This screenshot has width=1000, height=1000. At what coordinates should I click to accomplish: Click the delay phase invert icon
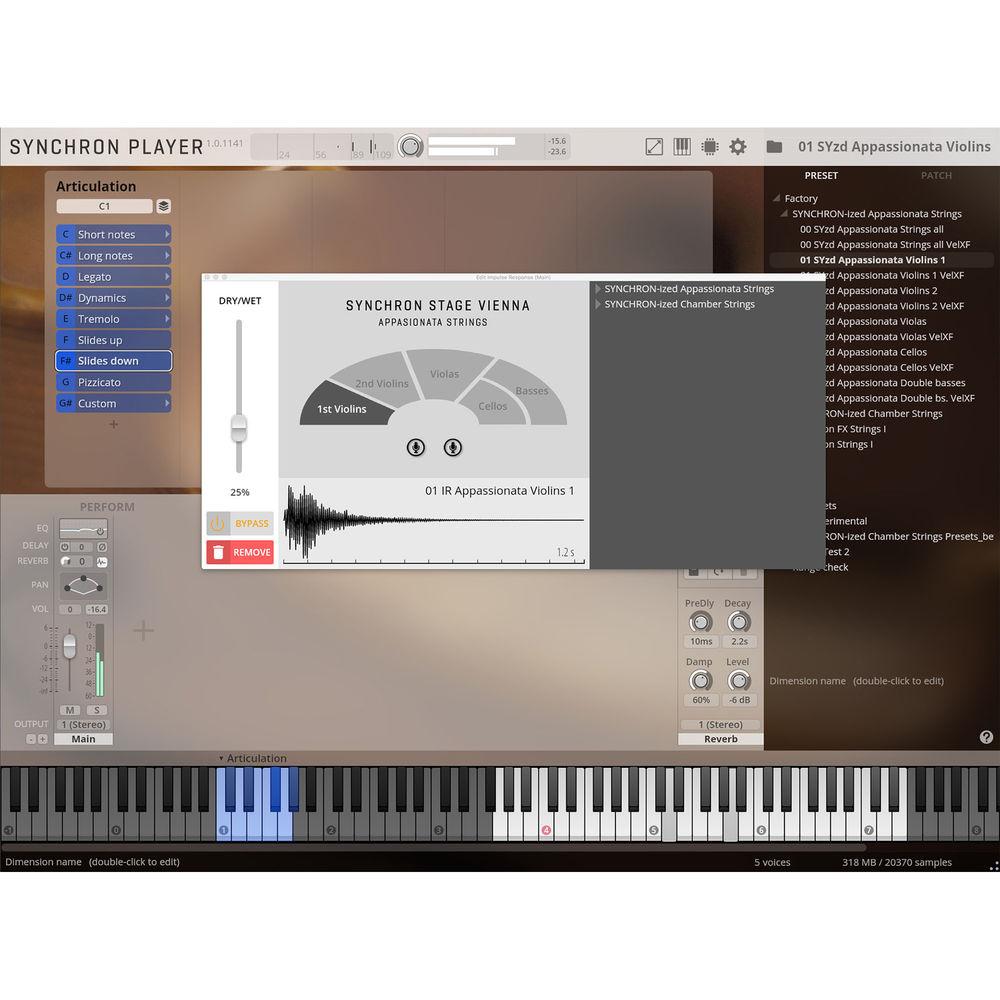click(x=103, y=545)
